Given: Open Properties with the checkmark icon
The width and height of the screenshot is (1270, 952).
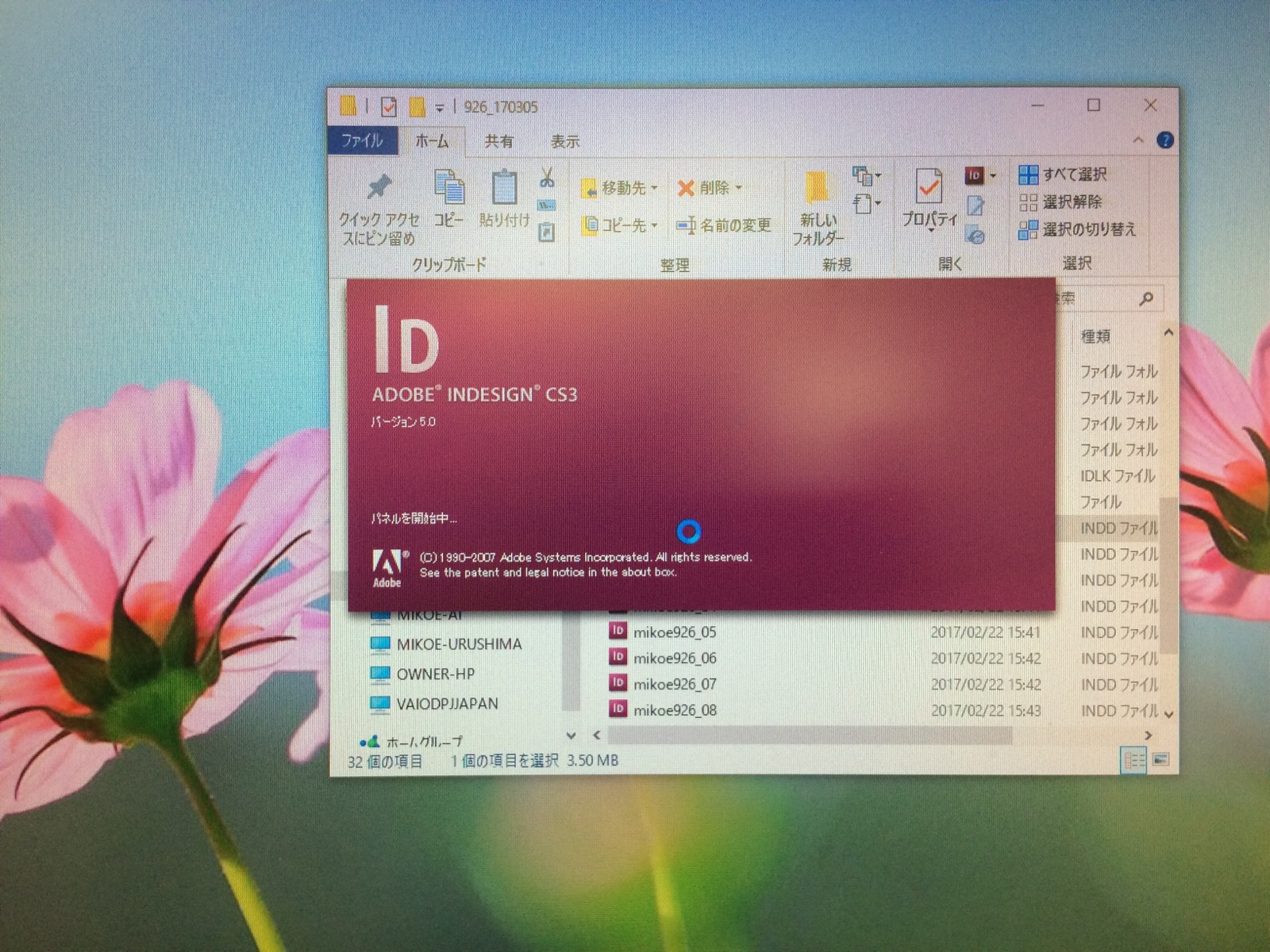Looking at the screenshot, I should tap(929, 188).
